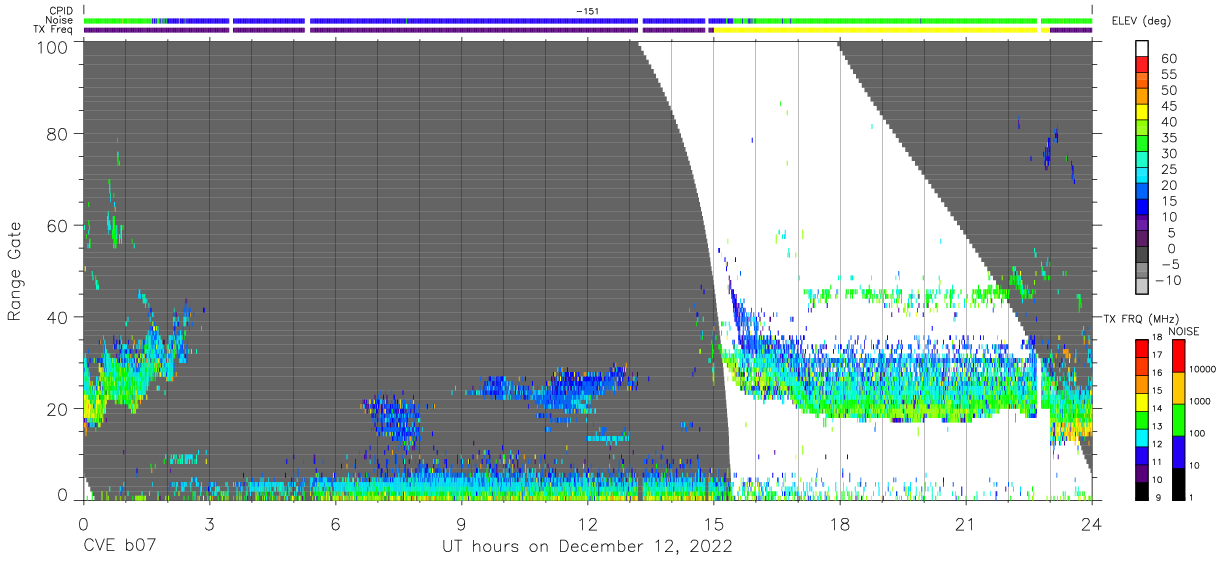Click the 12 hour tick on the time axis

[x=587, y=522]
